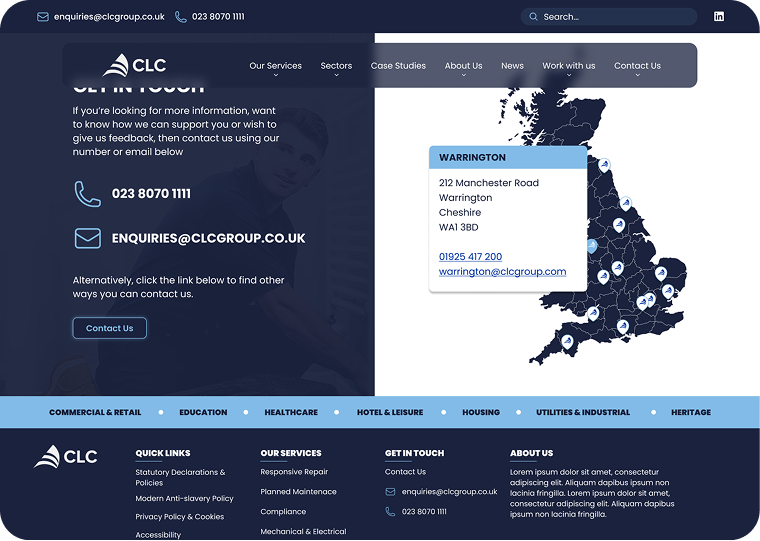The width and height of the screenshot is (760, 541).
Task: Open Contact Us nav item
Action: pos(637,65)
